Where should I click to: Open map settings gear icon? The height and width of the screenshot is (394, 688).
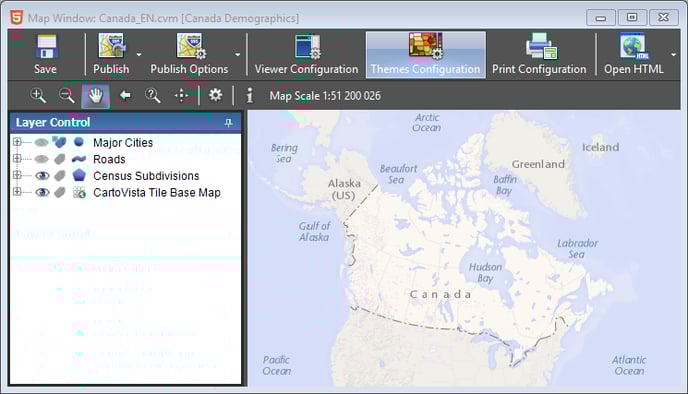coord(215,95)
